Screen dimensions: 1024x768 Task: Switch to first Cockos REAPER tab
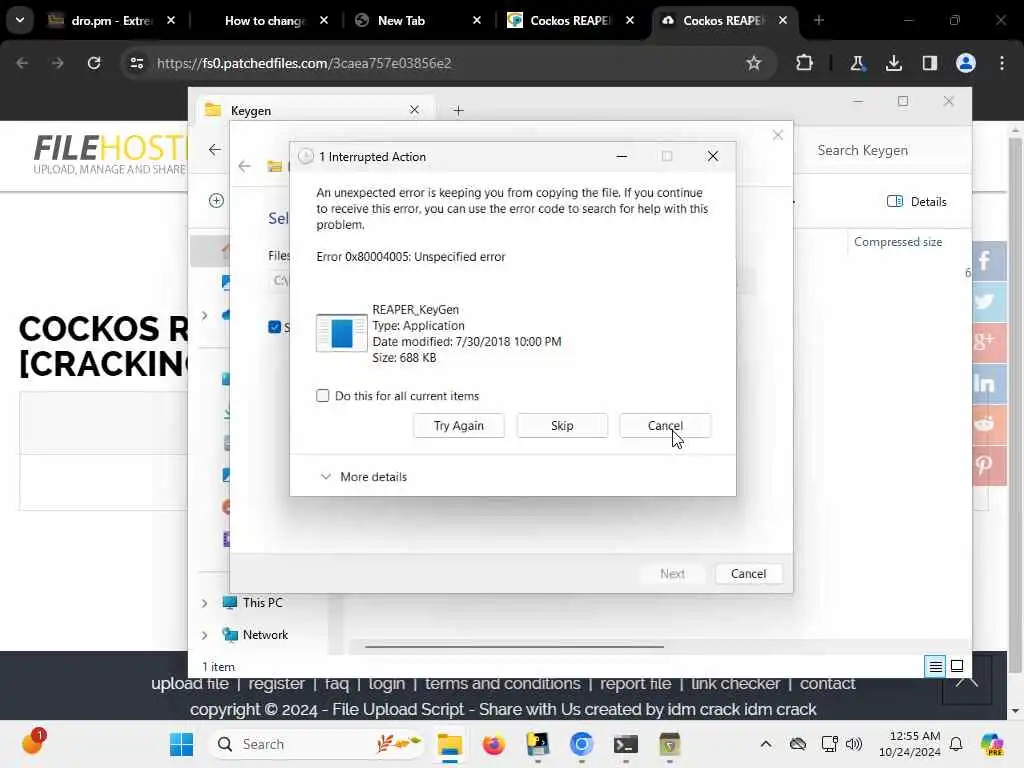(x=571, y=21)
